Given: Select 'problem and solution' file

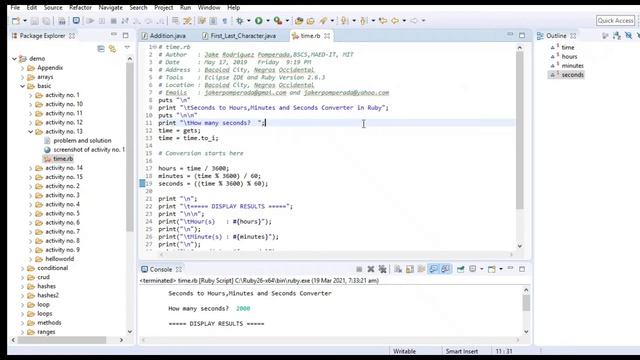Looking at the screenshot, I should tap(82, 140).
